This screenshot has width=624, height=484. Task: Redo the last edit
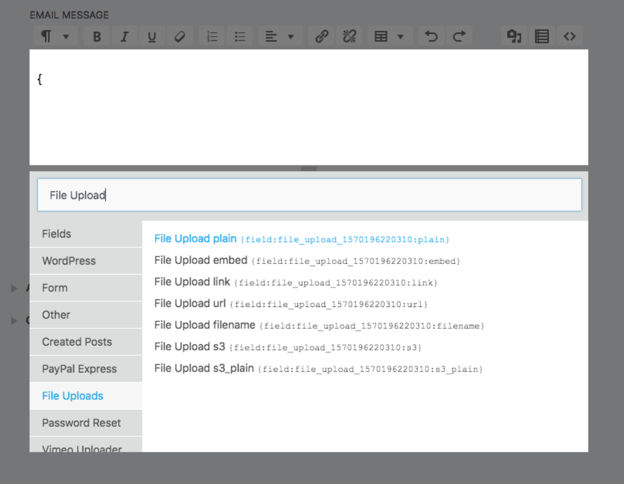coord(459,37)
